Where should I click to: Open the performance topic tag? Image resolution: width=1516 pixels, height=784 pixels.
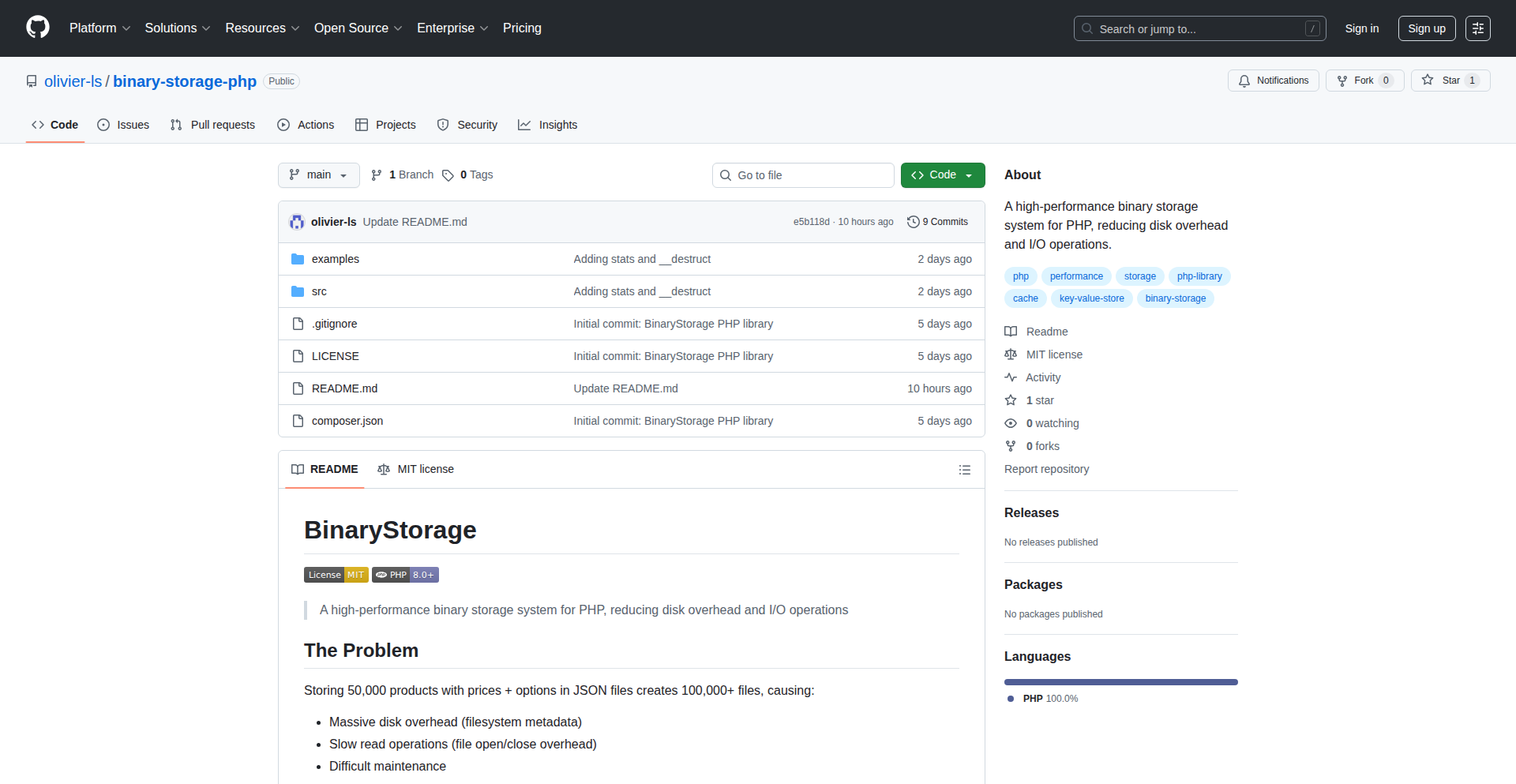[x=1076, y=276]
